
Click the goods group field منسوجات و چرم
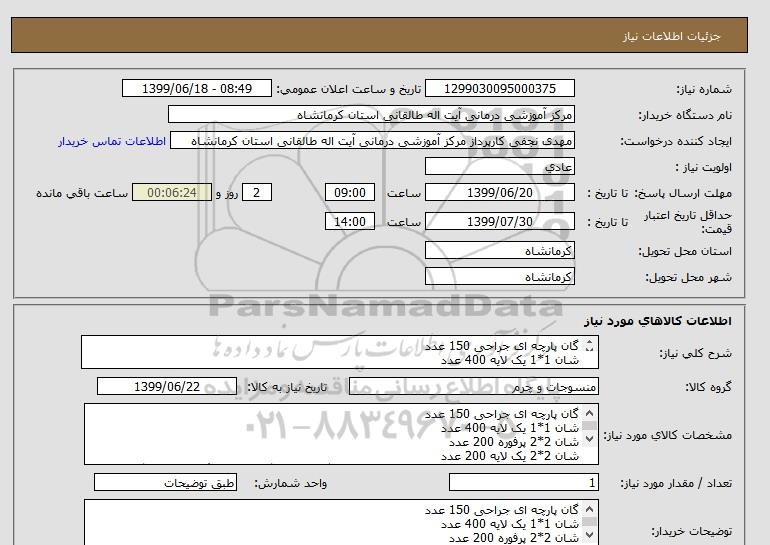[473, 386]
